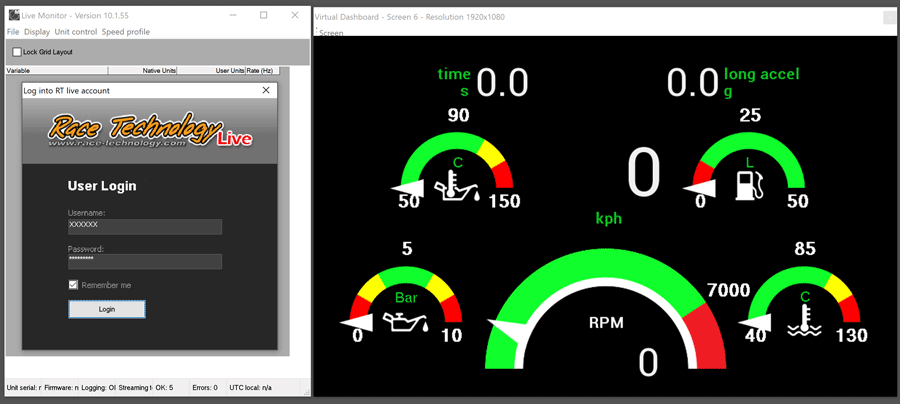Maximize the Live Monitor window

point(263,16)
